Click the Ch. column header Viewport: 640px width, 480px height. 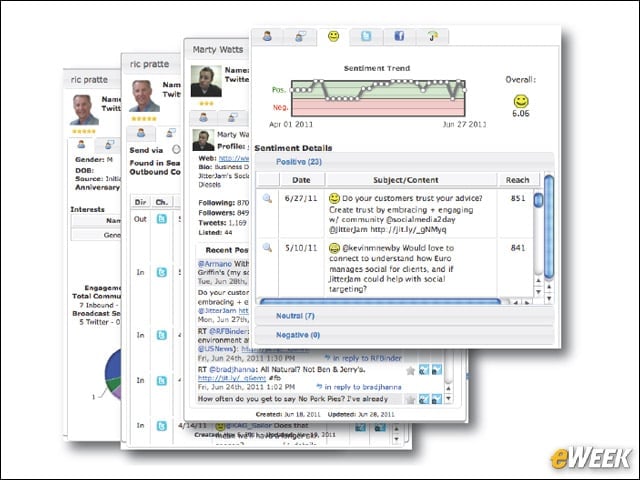162,202
